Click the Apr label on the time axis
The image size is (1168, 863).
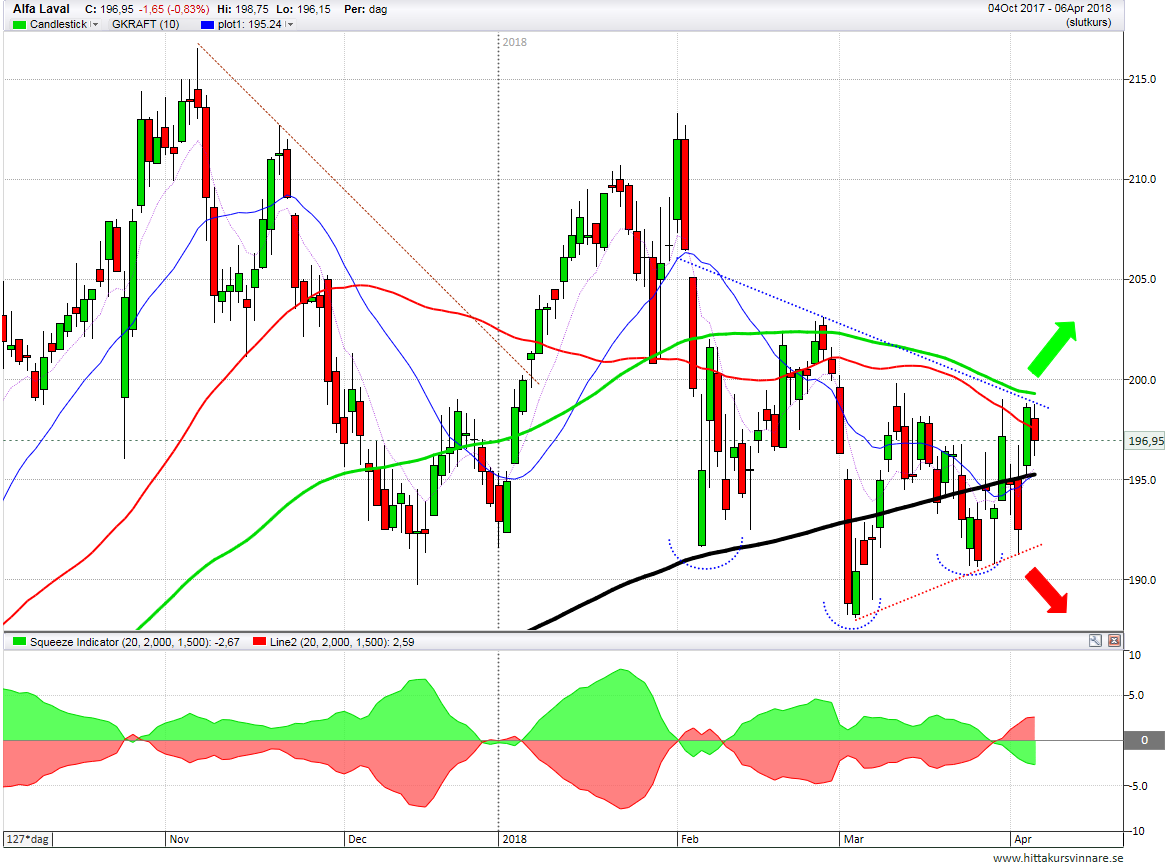[1023, 839]
